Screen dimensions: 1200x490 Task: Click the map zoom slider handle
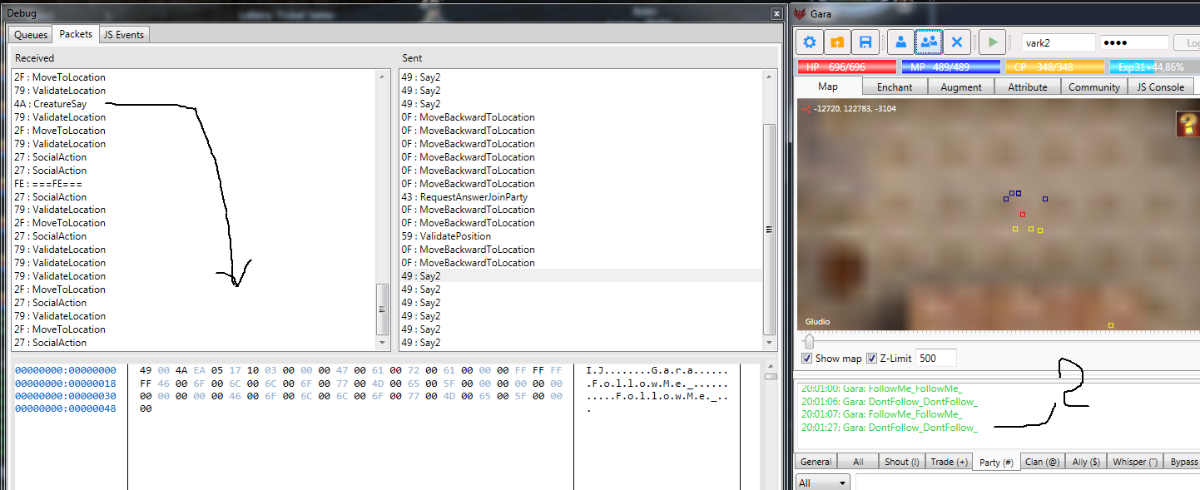[808, 341]
